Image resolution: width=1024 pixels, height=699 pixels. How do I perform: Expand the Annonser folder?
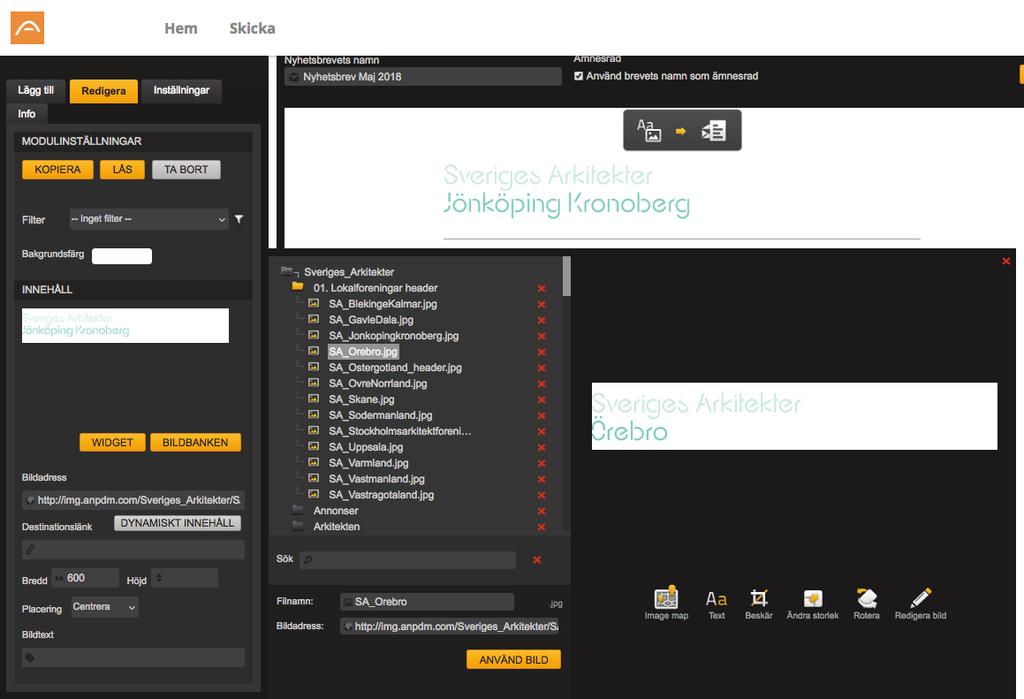click(x=298, y=510)
